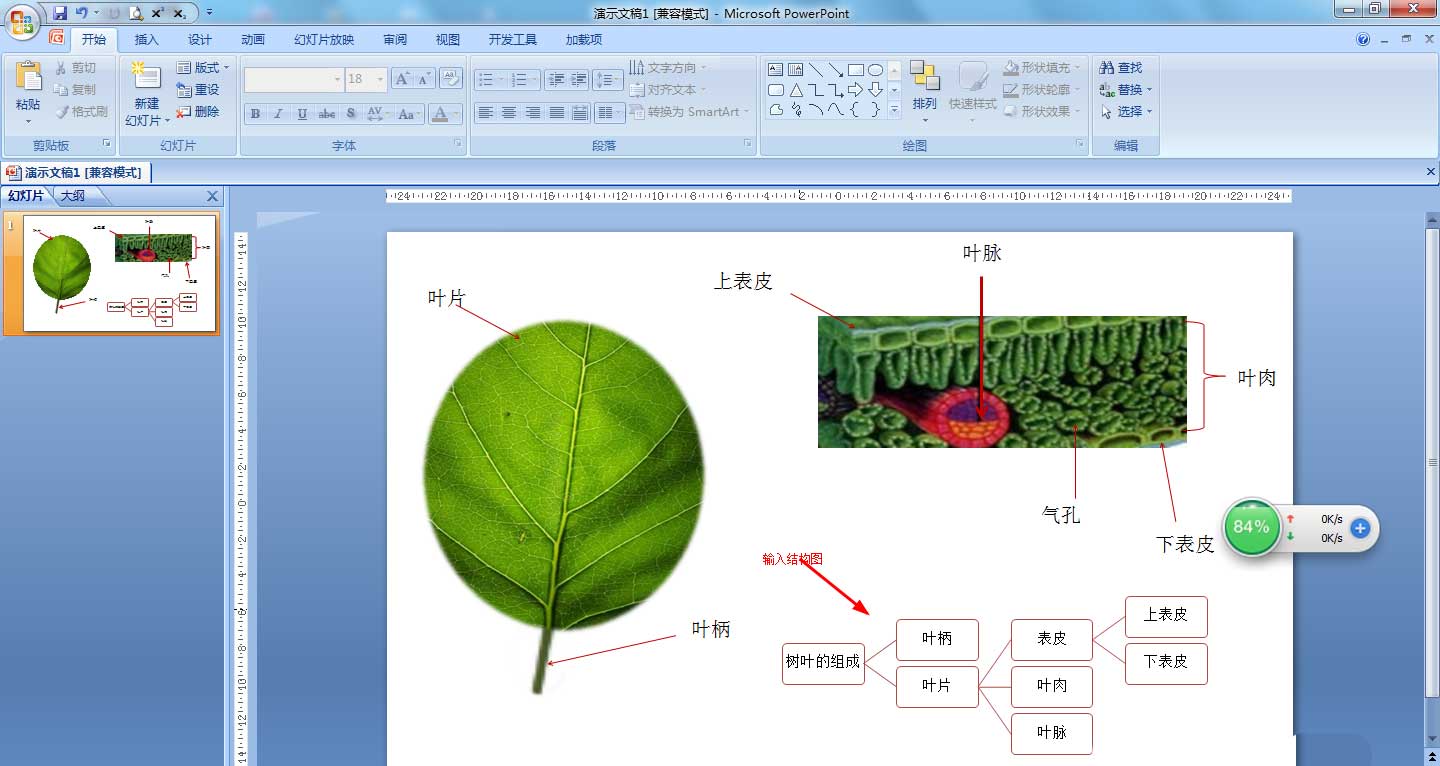Screen dimensions: 1440x766
Task: Select the Rectangle shape tool
Action: [x=854, y=69]
